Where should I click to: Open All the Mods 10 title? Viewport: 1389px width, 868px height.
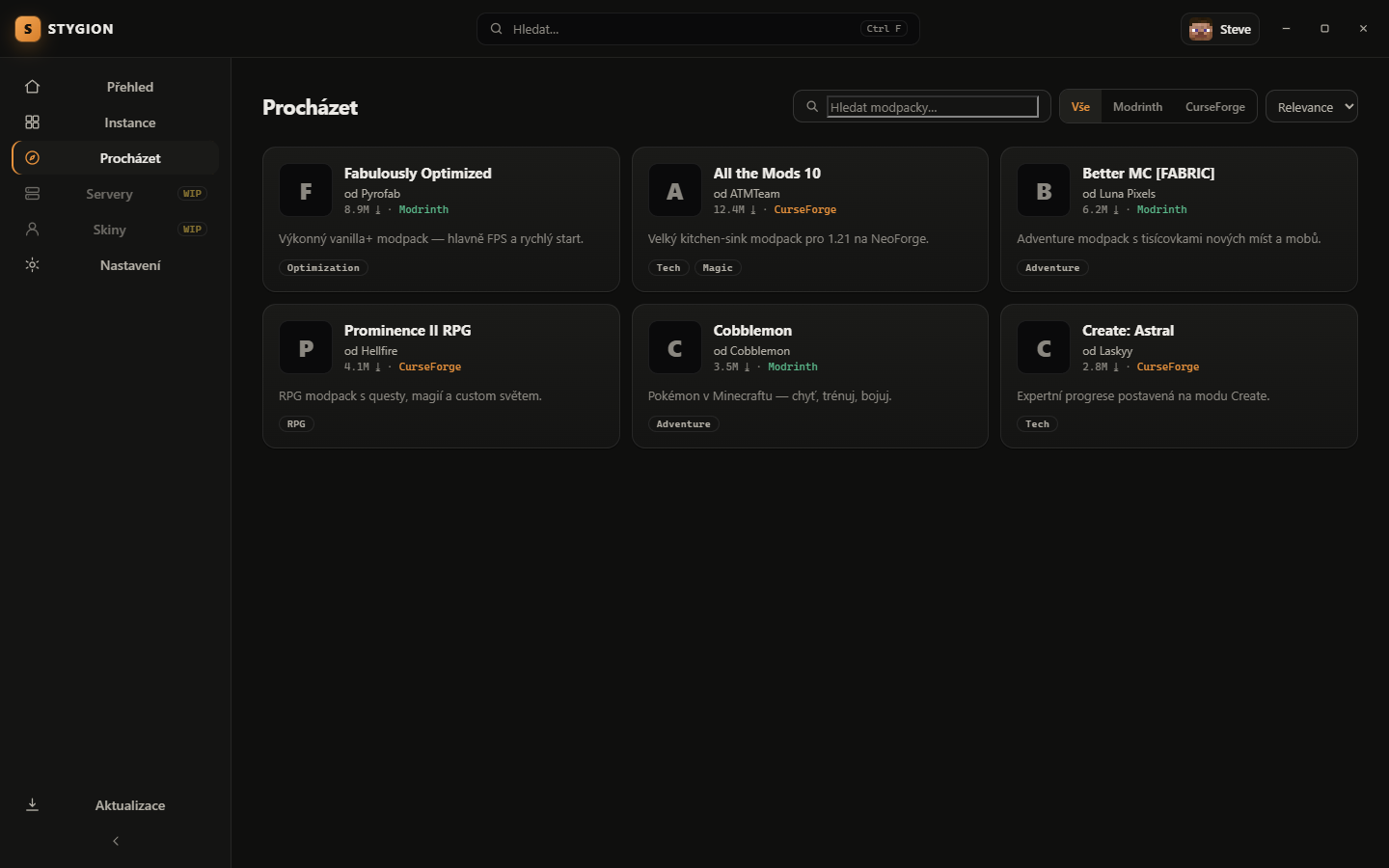[767, 174]
